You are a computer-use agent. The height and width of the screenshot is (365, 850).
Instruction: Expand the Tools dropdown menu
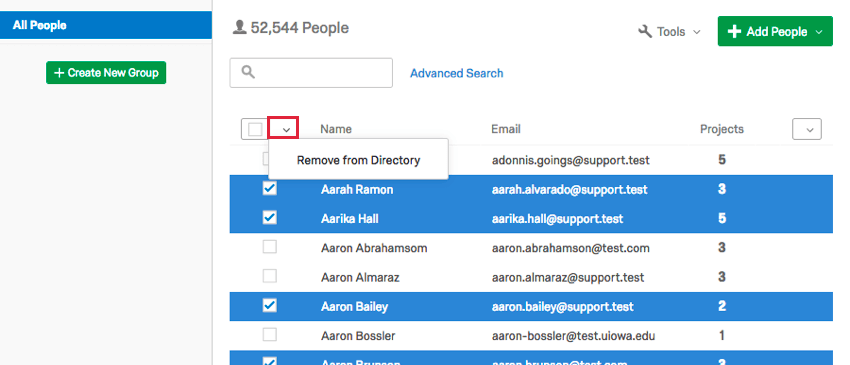[x=669, y=32]
